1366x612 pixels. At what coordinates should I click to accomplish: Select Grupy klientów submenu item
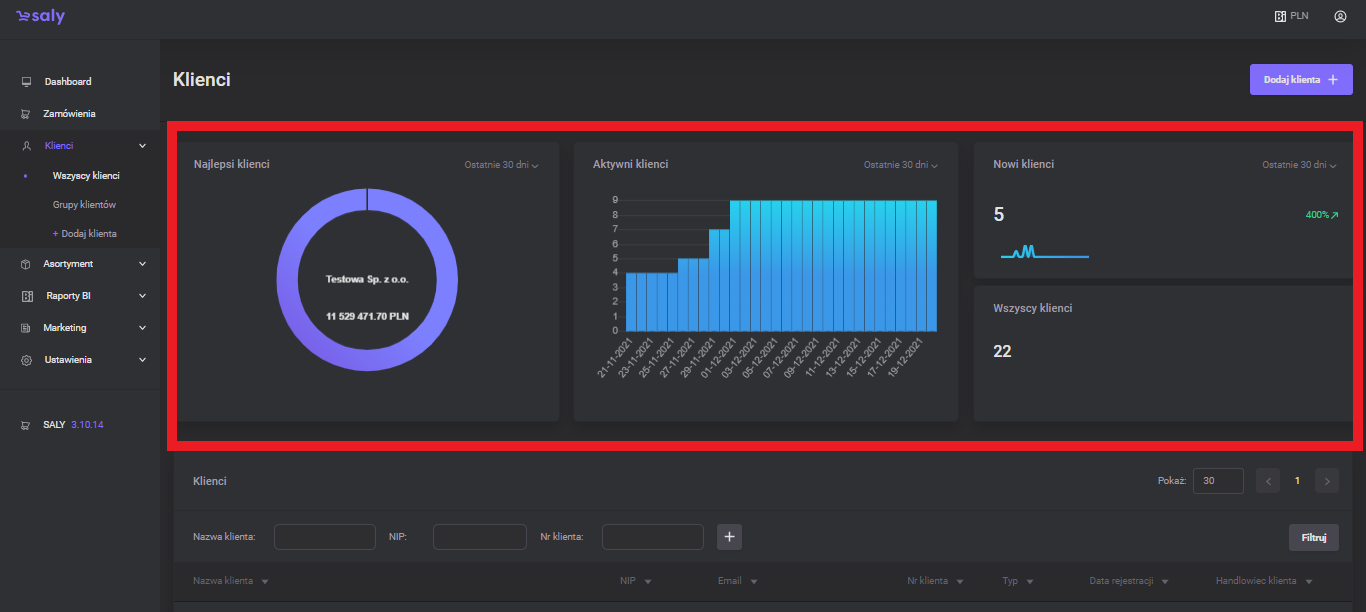[84, 205]
